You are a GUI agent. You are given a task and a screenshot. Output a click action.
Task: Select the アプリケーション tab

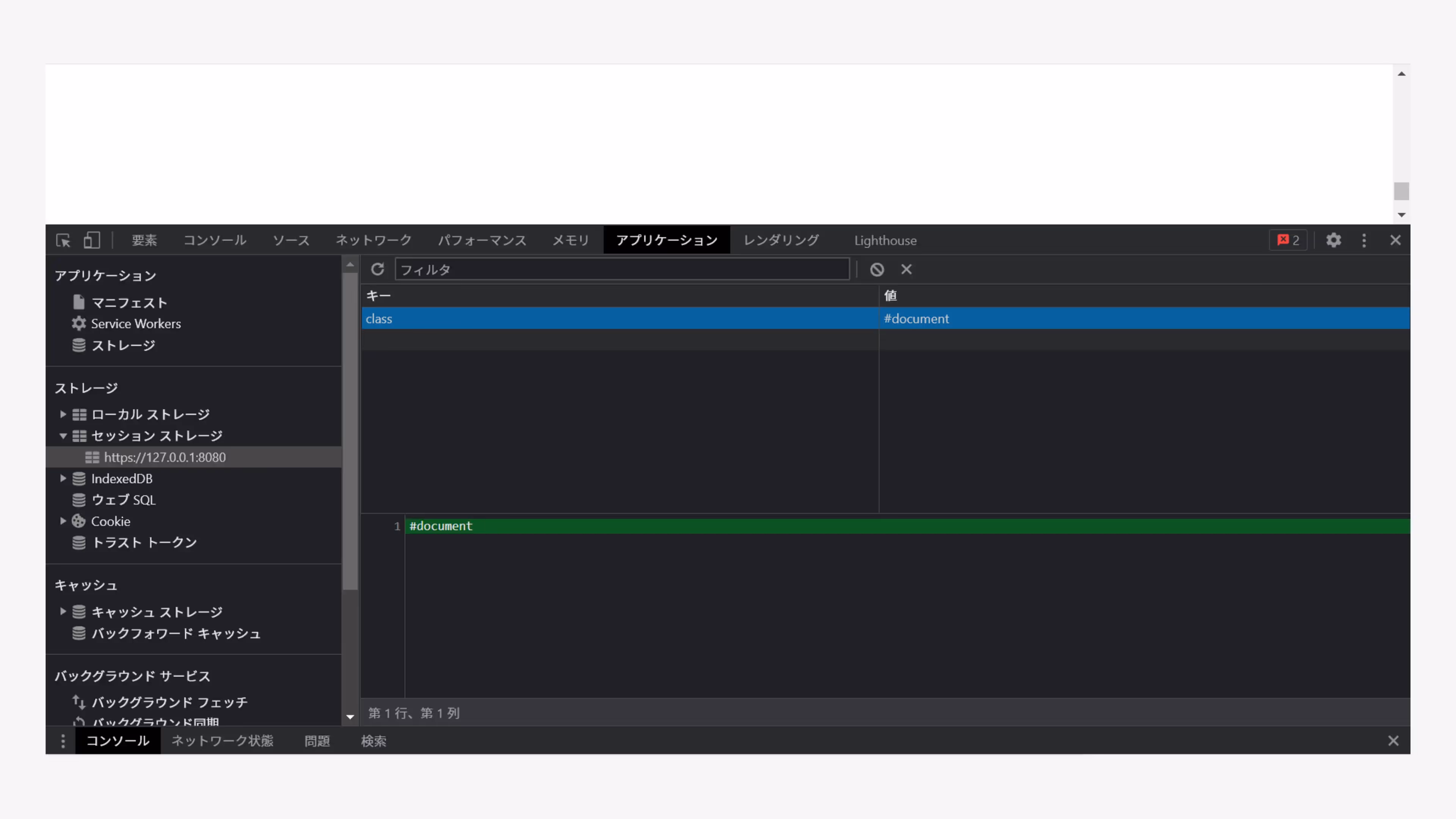[667, 240]
